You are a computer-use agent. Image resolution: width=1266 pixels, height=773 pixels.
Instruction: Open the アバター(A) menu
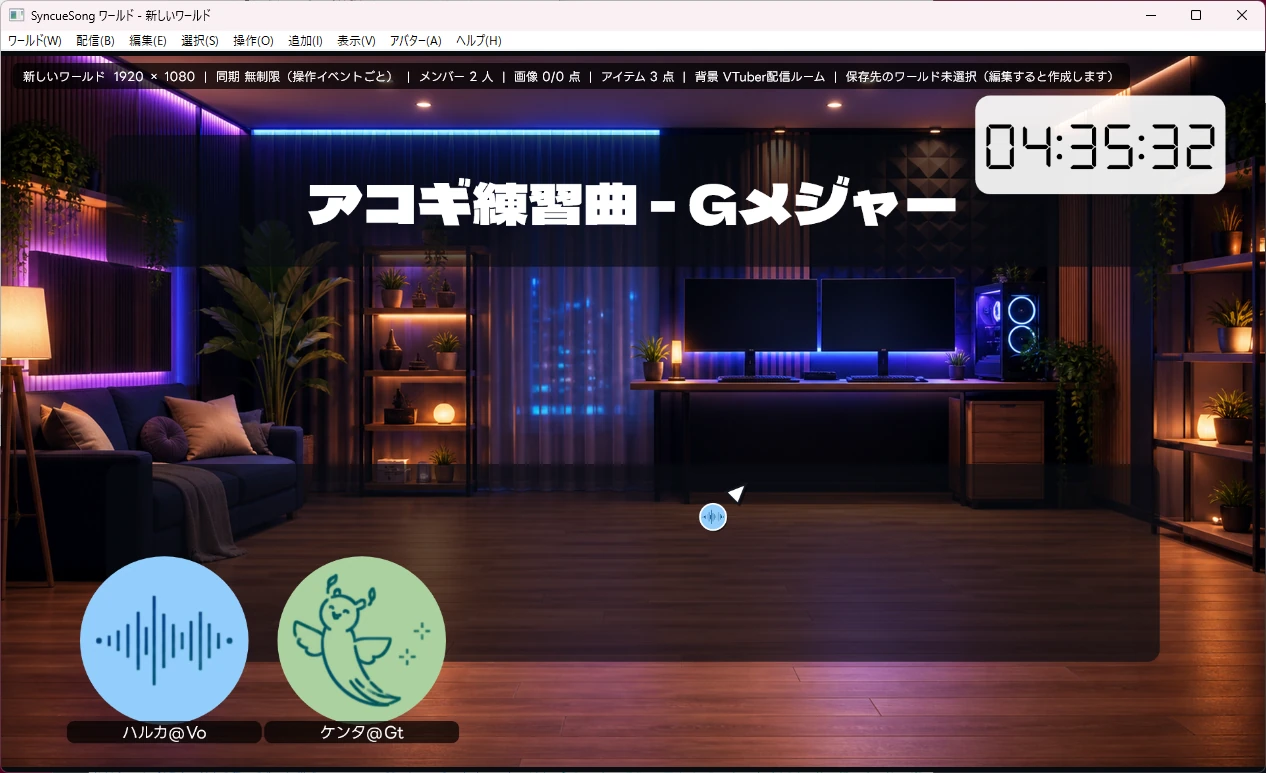point(415,41)
